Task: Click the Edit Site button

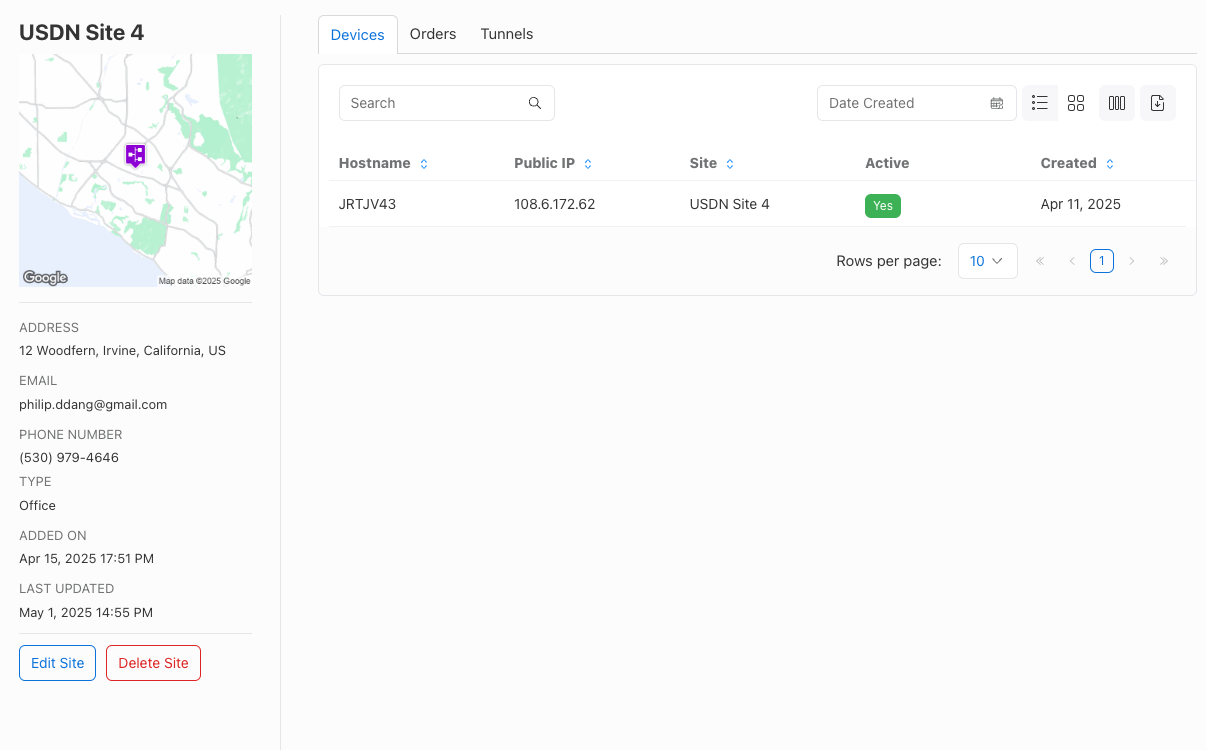Action: [57, 663]
